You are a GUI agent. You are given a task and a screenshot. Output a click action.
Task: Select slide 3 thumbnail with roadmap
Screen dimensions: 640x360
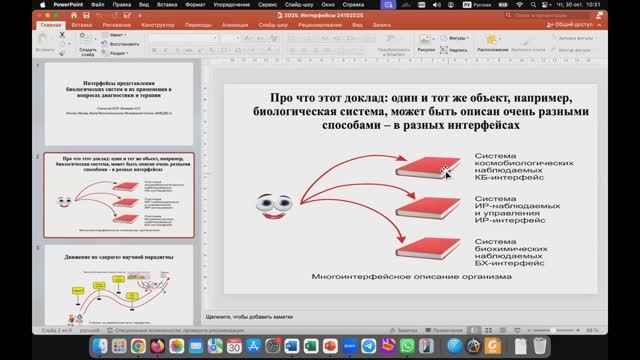pos(119,285)
